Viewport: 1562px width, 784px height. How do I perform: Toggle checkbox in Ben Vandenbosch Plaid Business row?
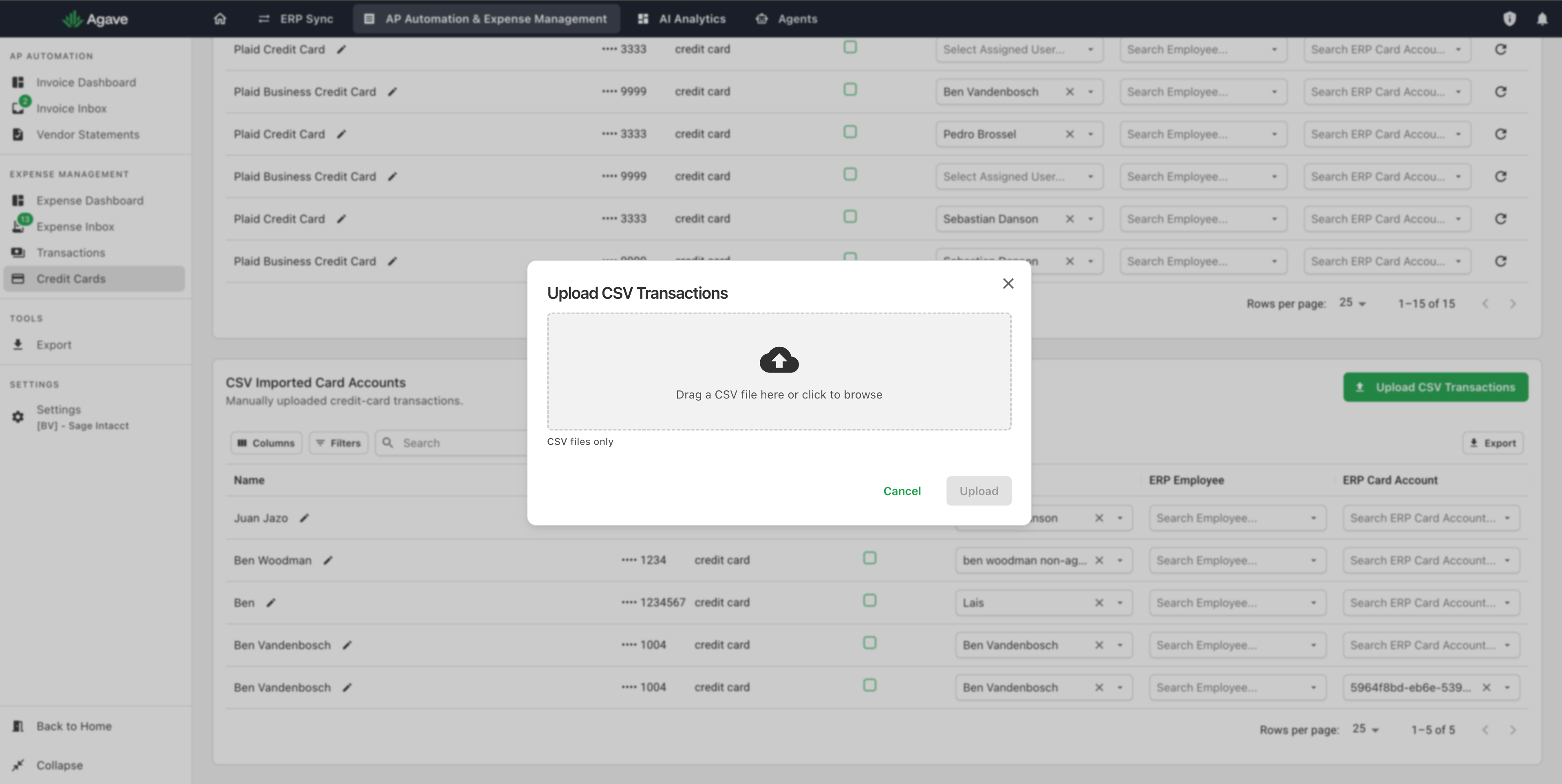[850, 90]
